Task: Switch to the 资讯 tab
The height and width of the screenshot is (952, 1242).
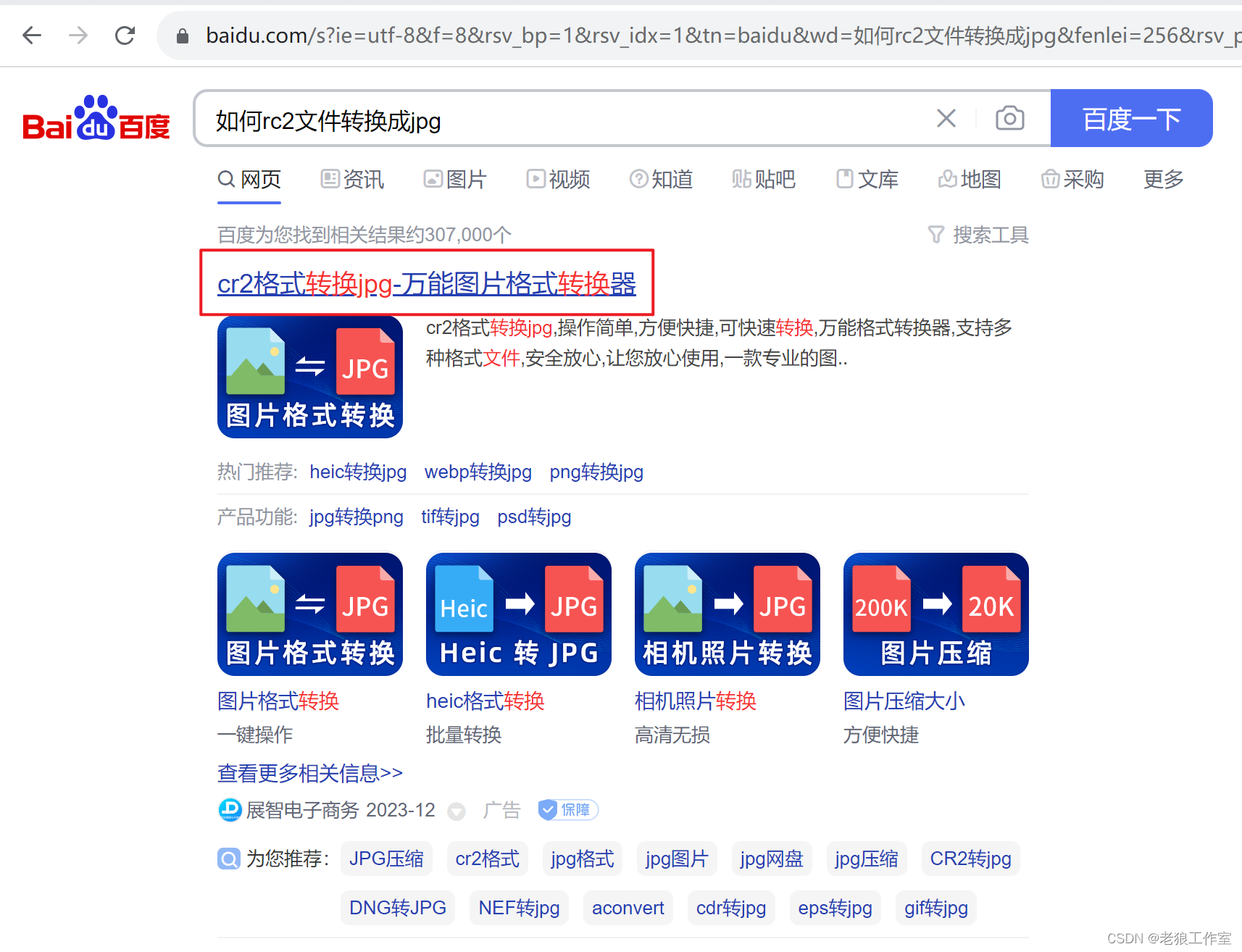Action: click(x=352, y=179)
